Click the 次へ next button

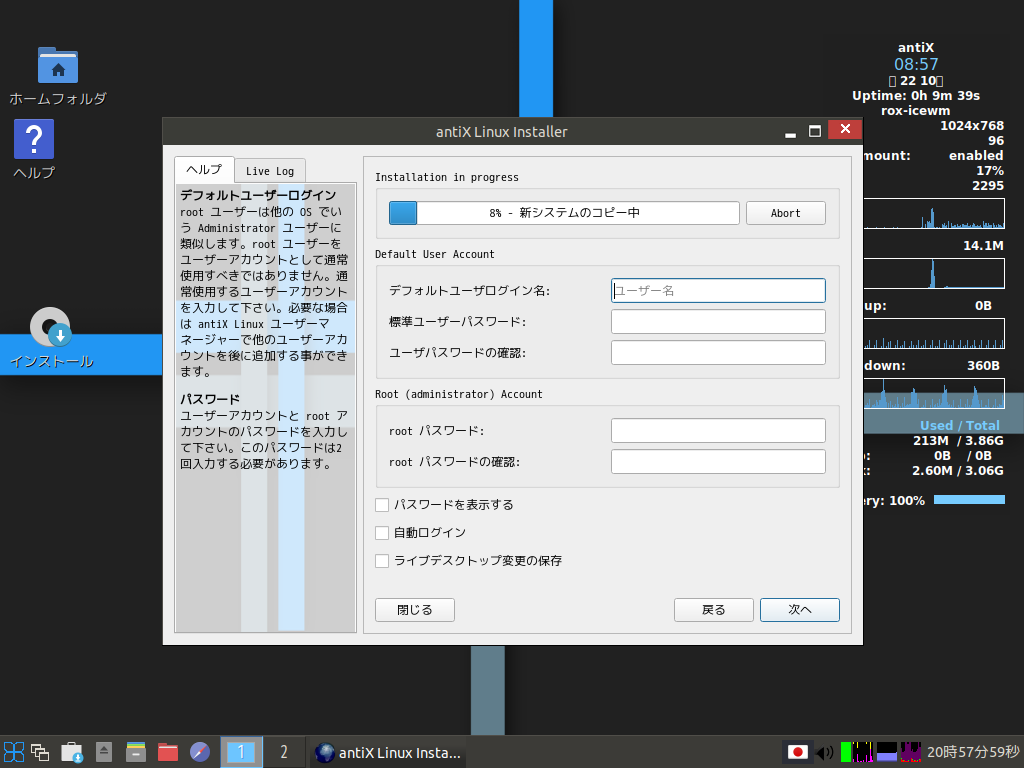pos(800,610)
